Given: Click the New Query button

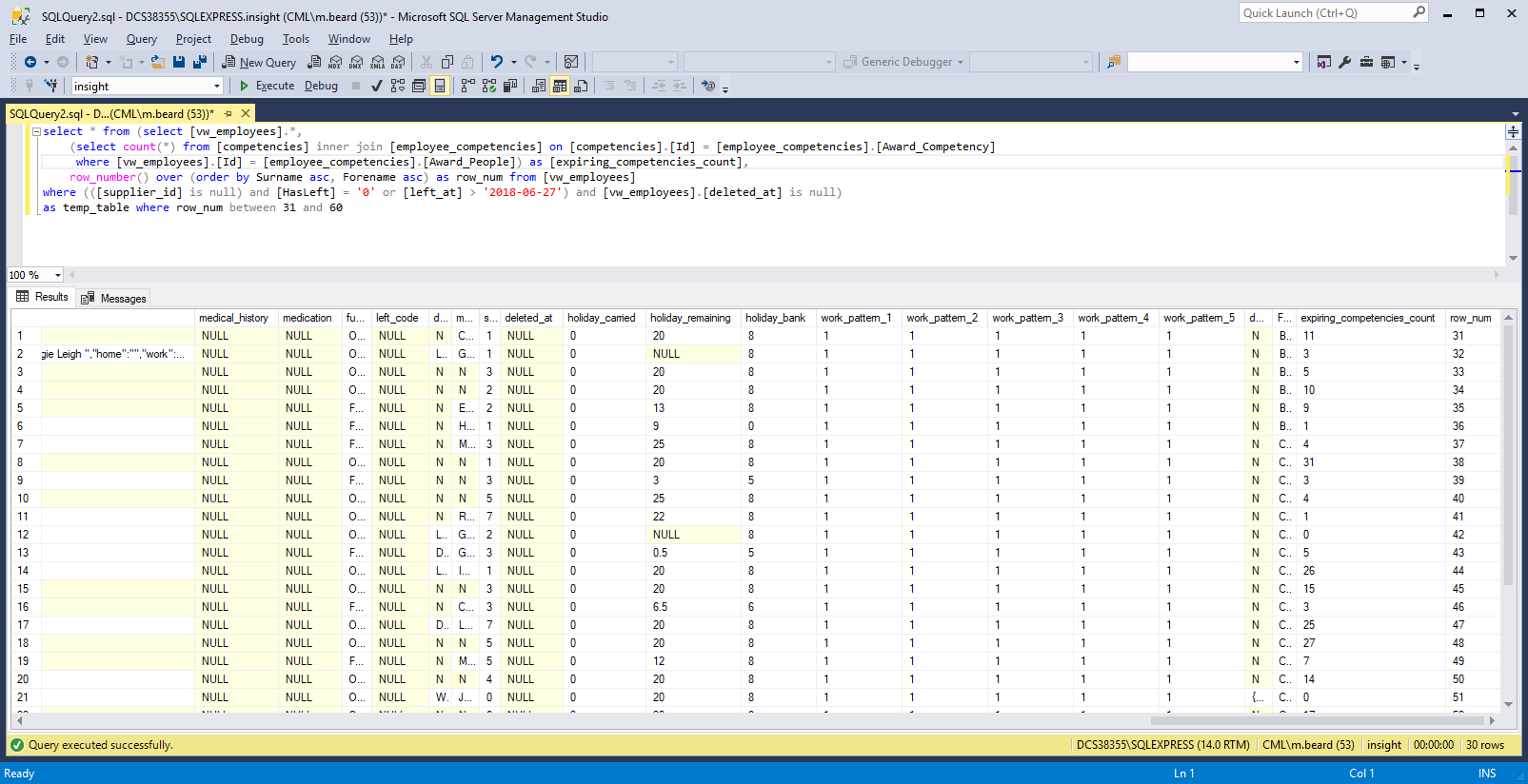Looking at the screenshot, I should point(259,62).
